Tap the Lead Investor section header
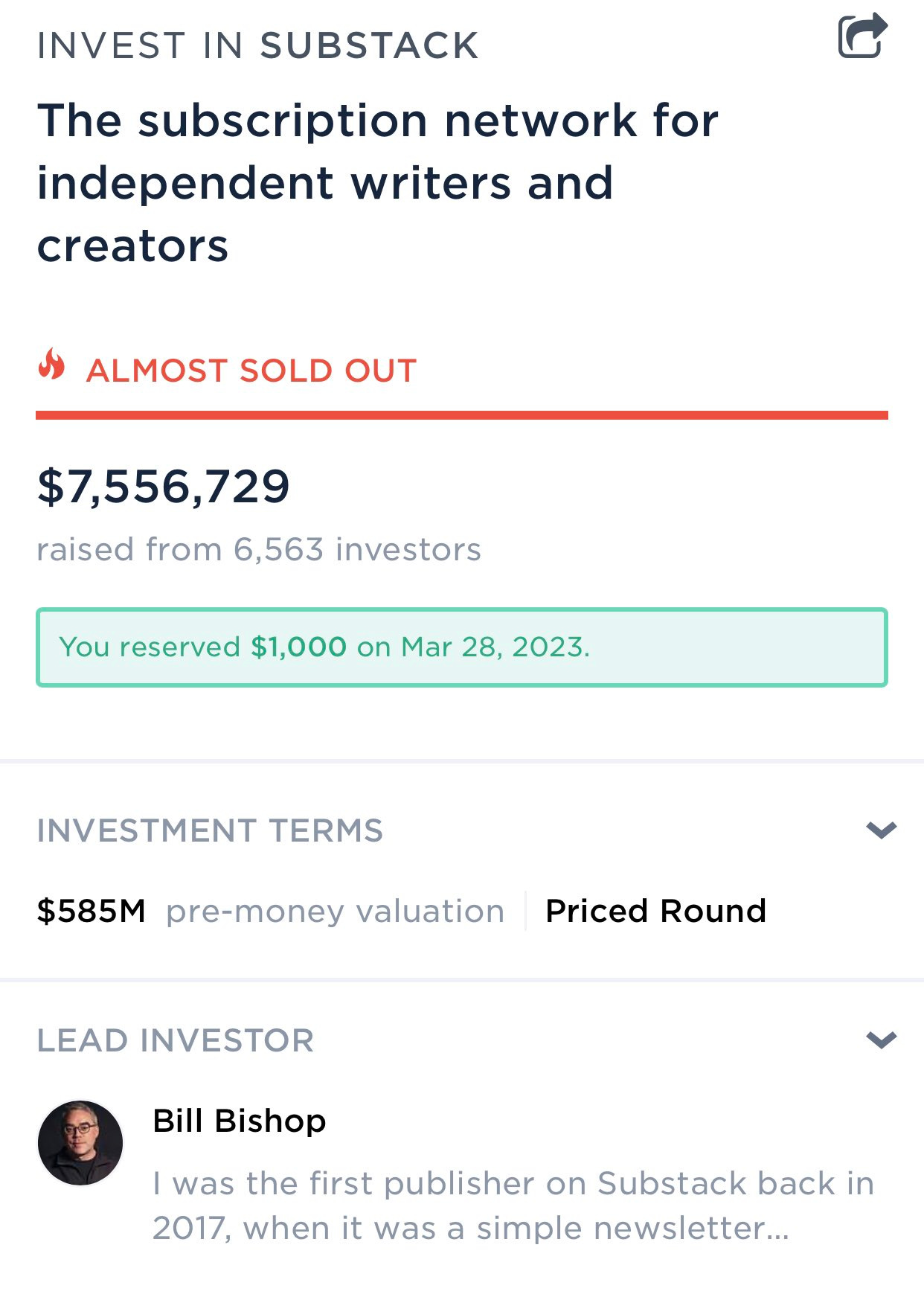The image size is (924, 1300). point(176,1040)
